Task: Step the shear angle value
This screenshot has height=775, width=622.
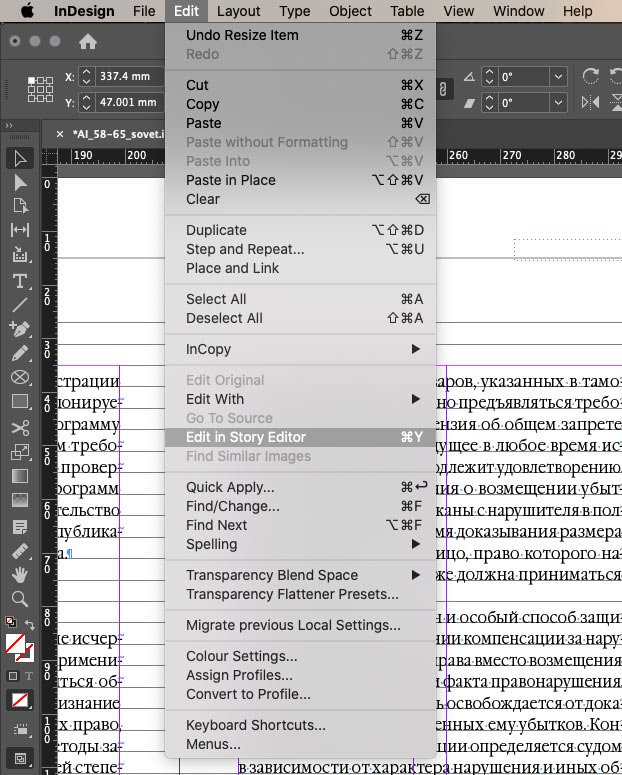Action: 489,103
